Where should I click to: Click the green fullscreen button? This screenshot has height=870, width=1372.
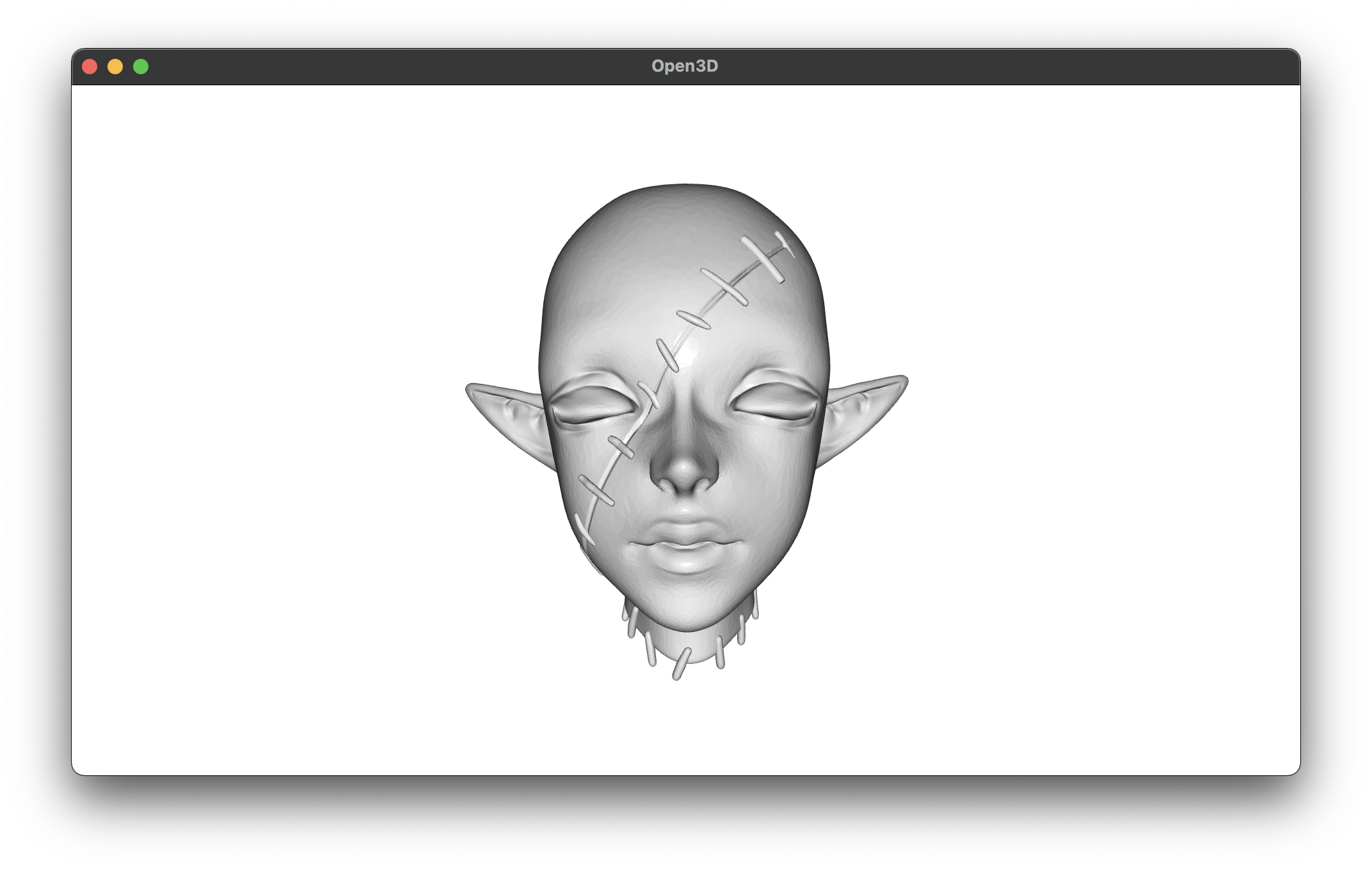click(x=140, y=66)
